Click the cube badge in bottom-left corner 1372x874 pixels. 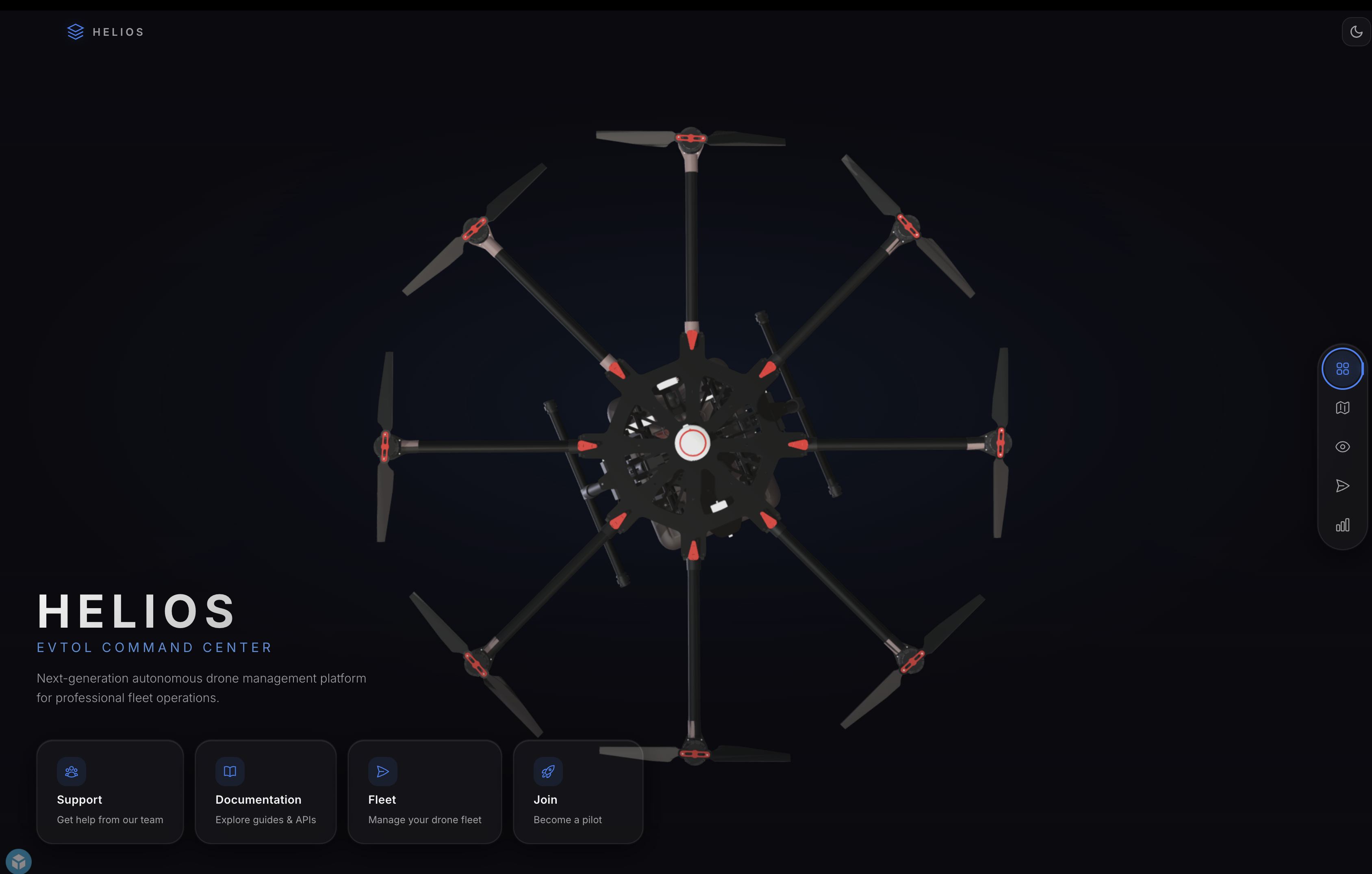[18, 861]
